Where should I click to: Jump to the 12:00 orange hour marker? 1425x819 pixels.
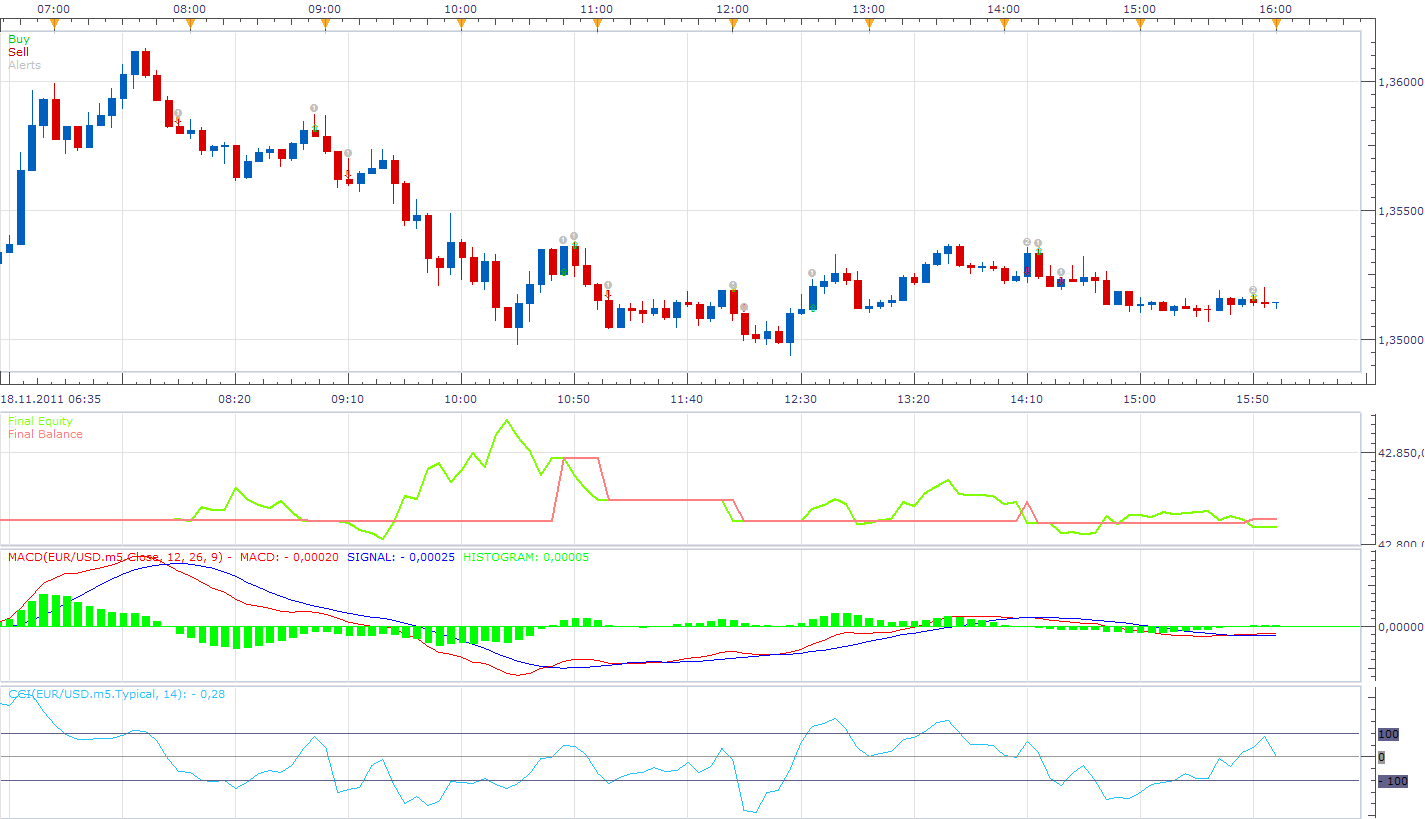tap(733, 25)
